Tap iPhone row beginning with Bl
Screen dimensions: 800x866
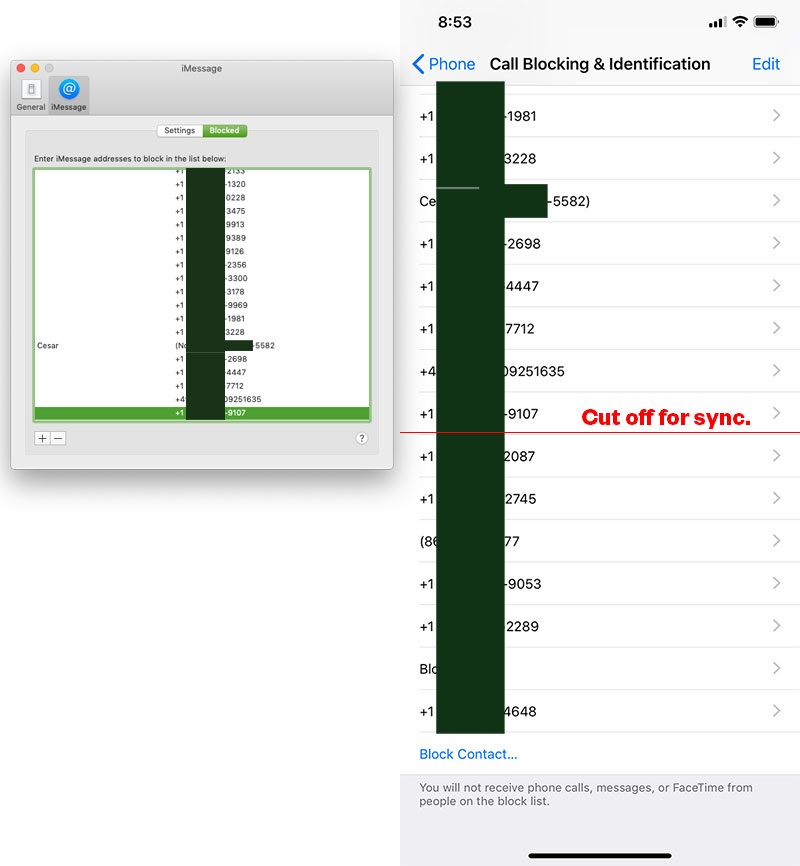tap(600, 668)
